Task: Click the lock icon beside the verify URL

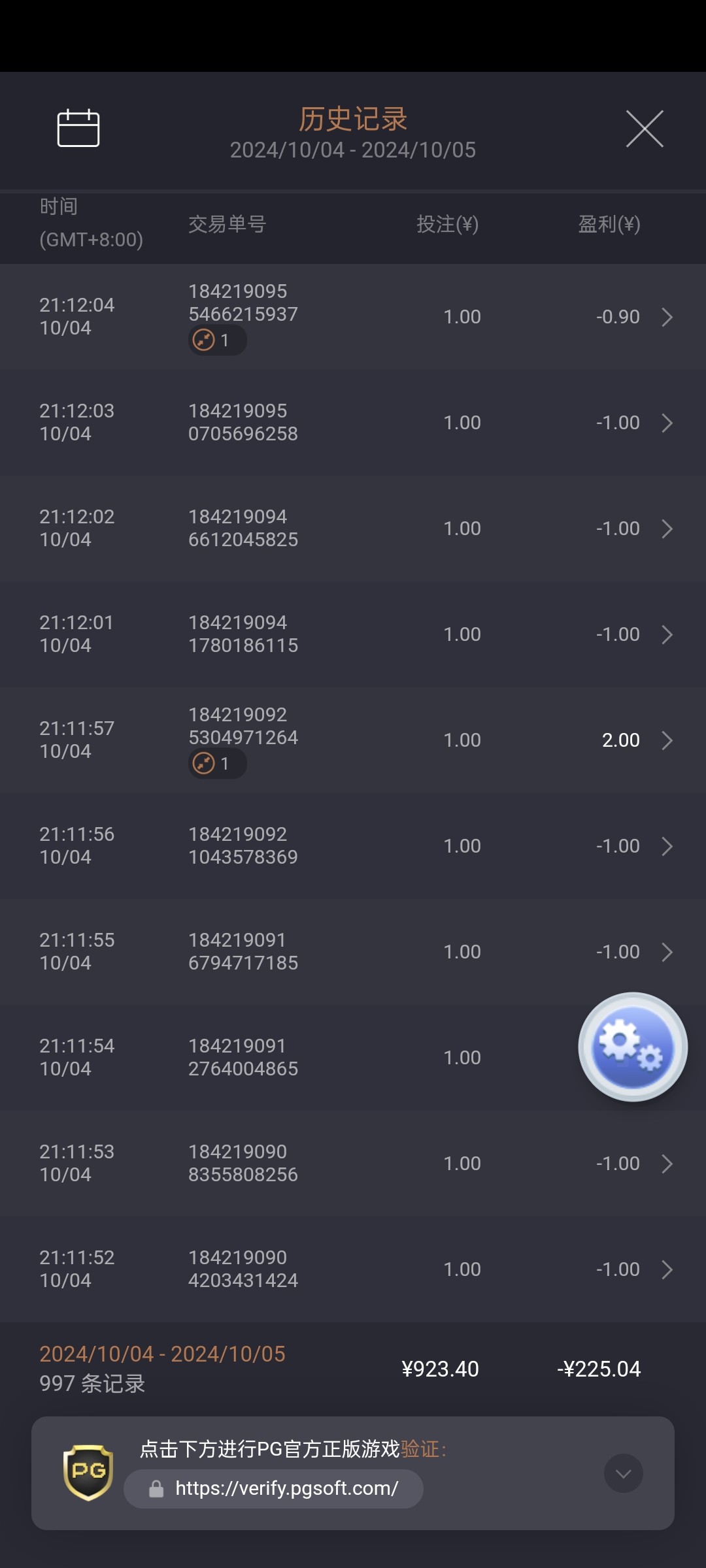Action: click(156, 1489)
